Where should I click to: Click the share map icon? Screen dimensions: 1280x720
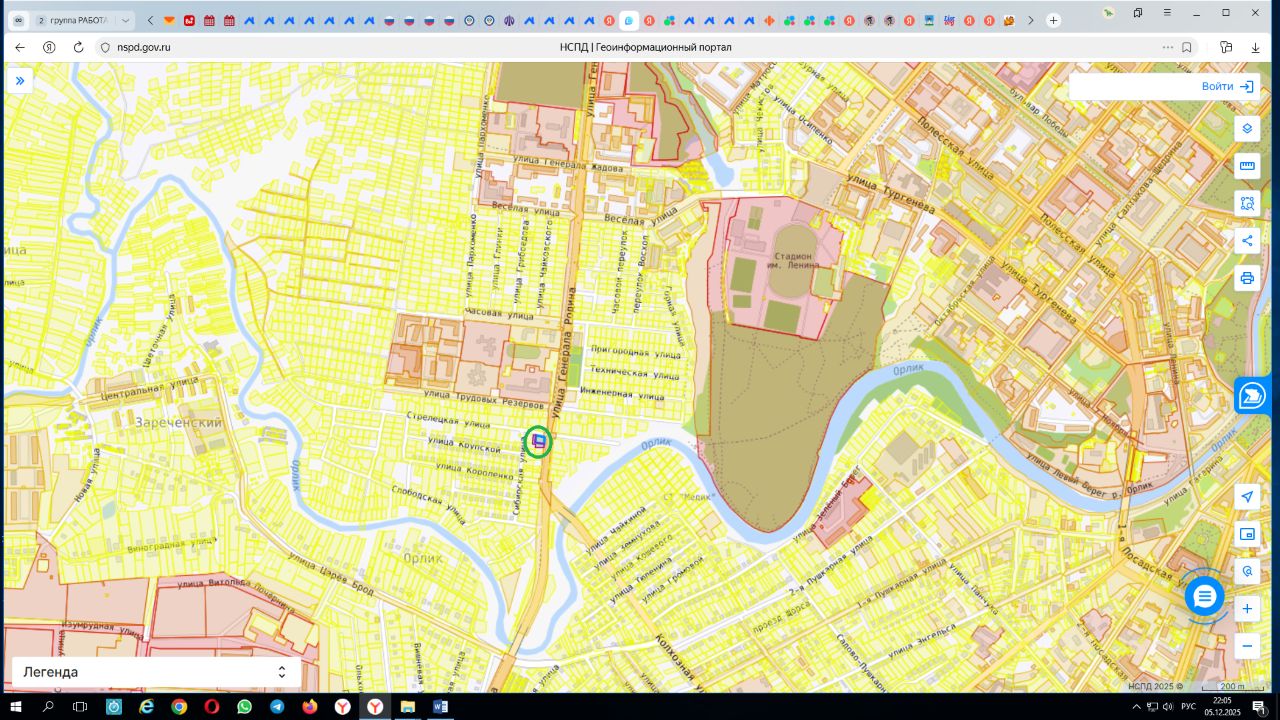coord(1247,241)
